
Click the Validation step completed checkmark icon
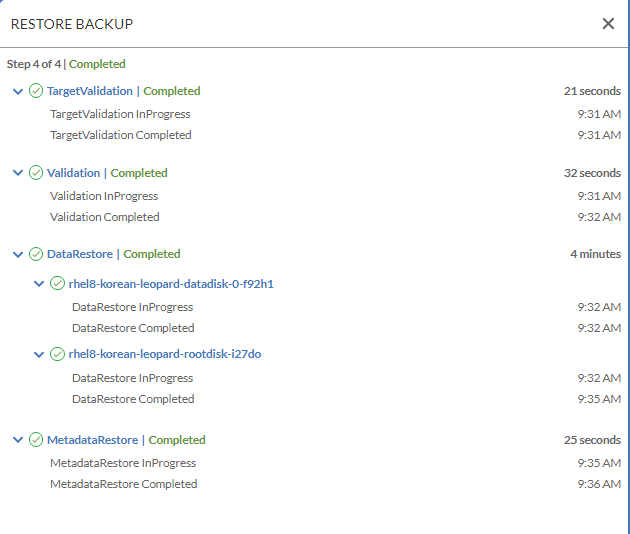click(36, 173)
